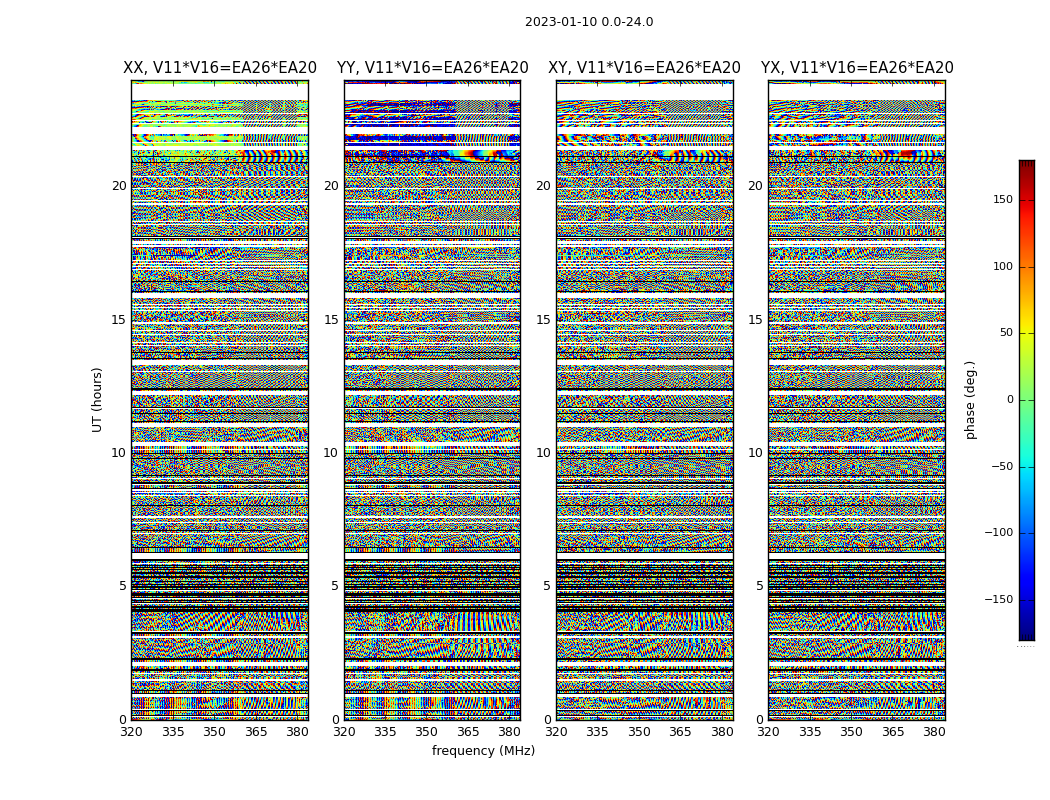Click the 20 hour tick beside the YY plot
The image size is (1050, 800).
[x=330, y=186]
